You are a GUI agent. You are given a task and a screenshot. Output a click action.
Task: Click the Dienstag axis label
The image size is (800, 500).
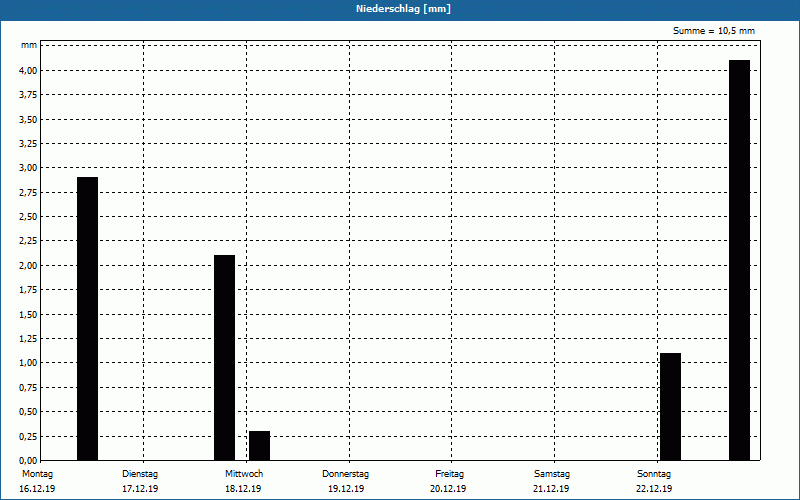tap(140, 474)
